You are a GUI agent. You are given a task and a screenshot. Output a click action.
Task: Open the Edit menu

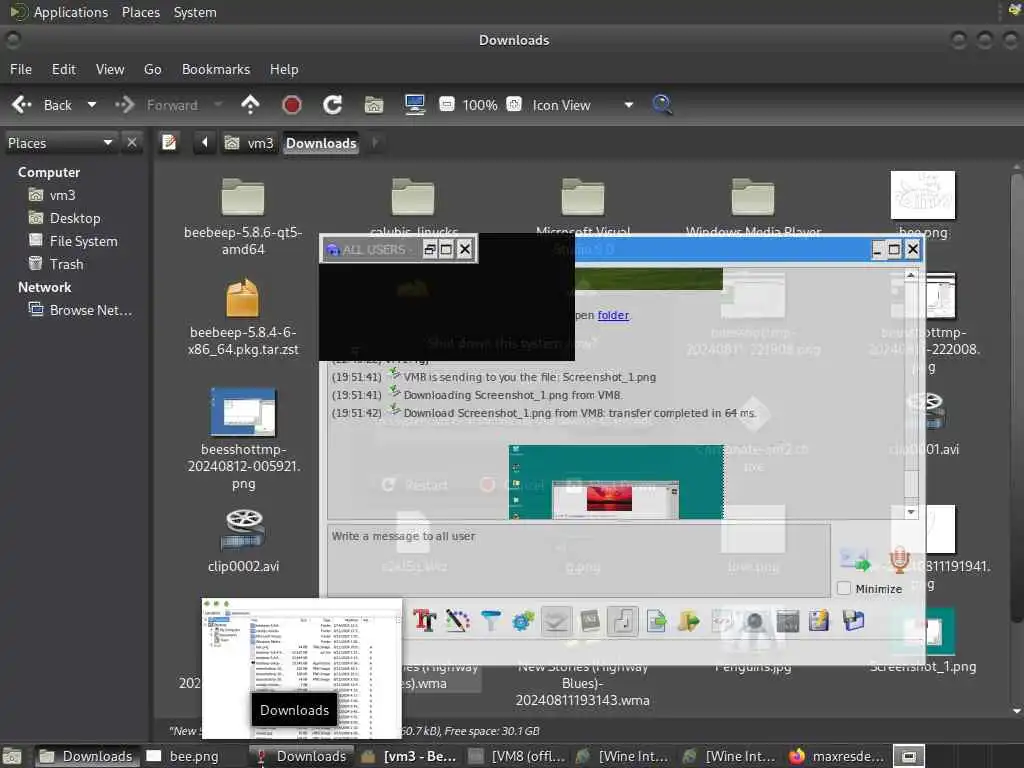pyautogui.click(x=63, y=69)
